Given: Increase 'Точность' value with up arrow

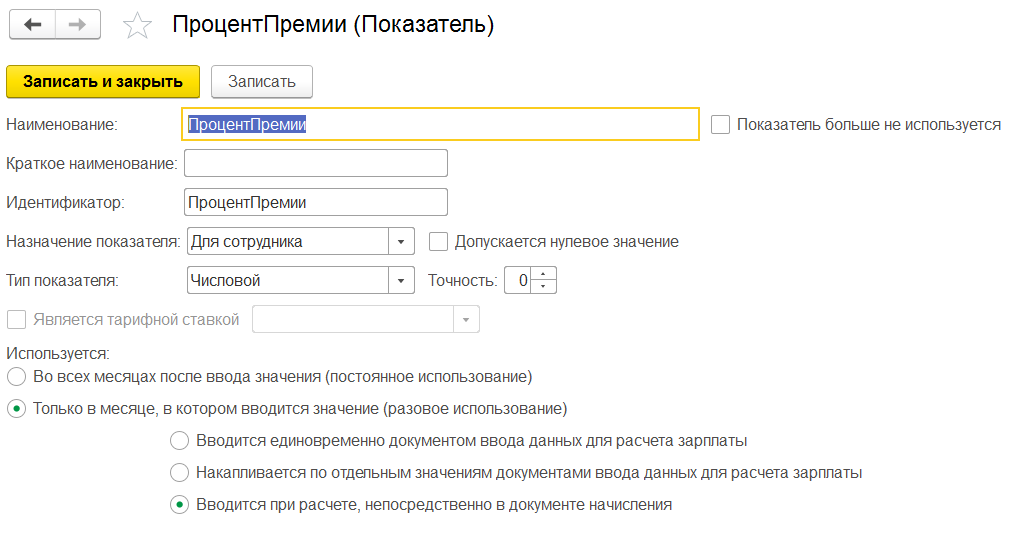Looking at the screenshot, I should 543,274.
